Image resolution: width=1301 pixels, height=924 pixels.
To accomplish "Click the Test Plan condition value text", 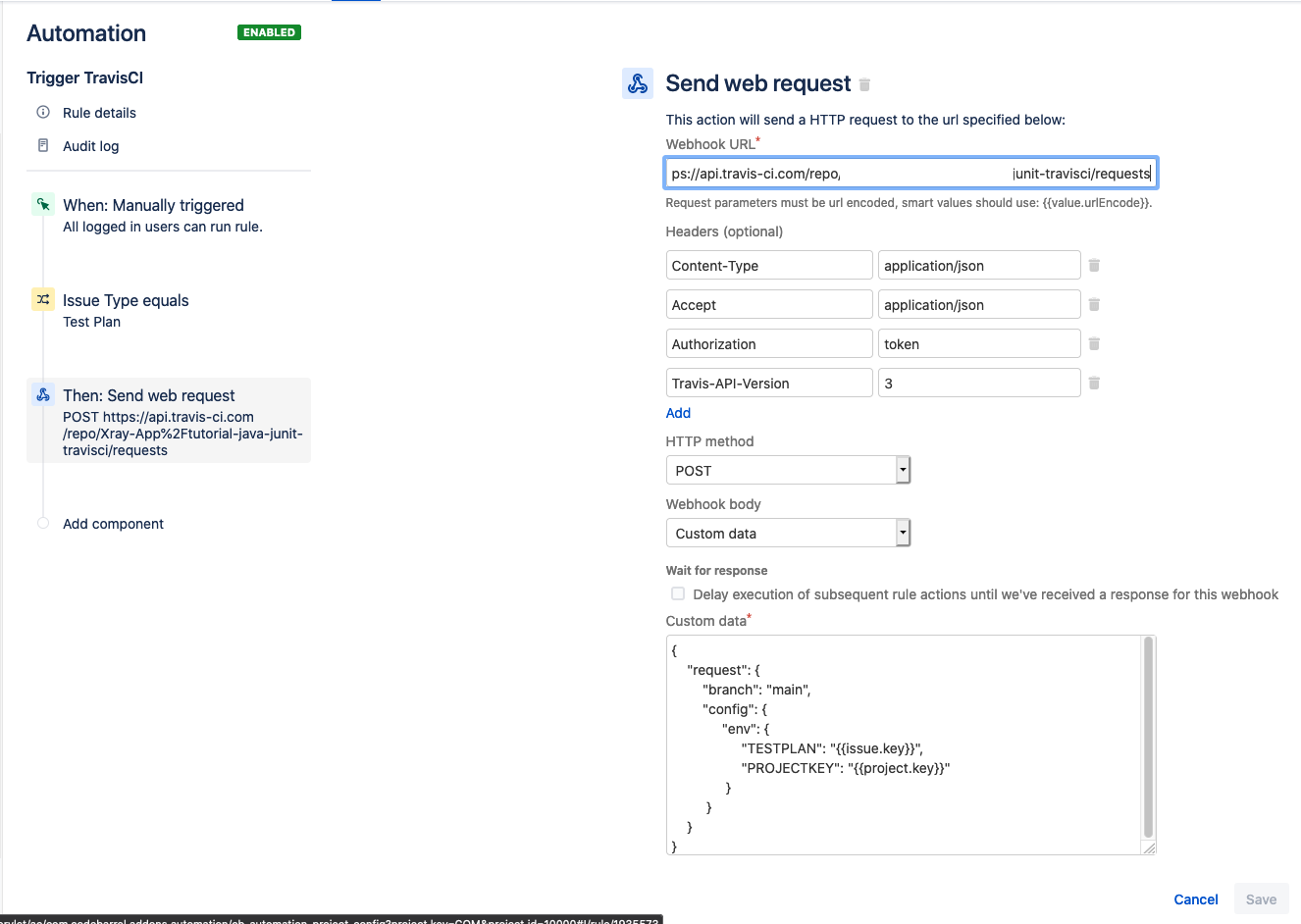I will (x=91, y=322).
